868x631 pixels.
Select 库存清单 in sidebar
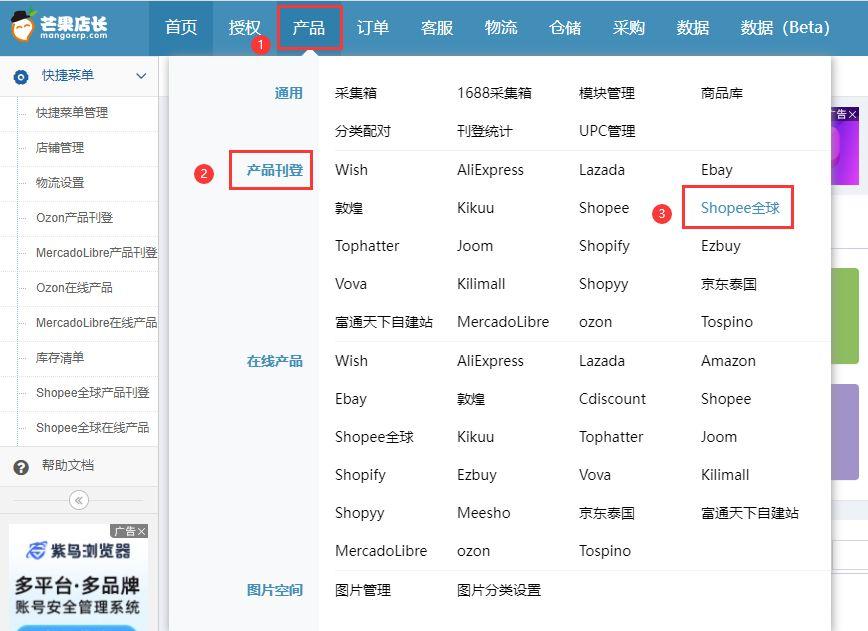tap(60, 358)
